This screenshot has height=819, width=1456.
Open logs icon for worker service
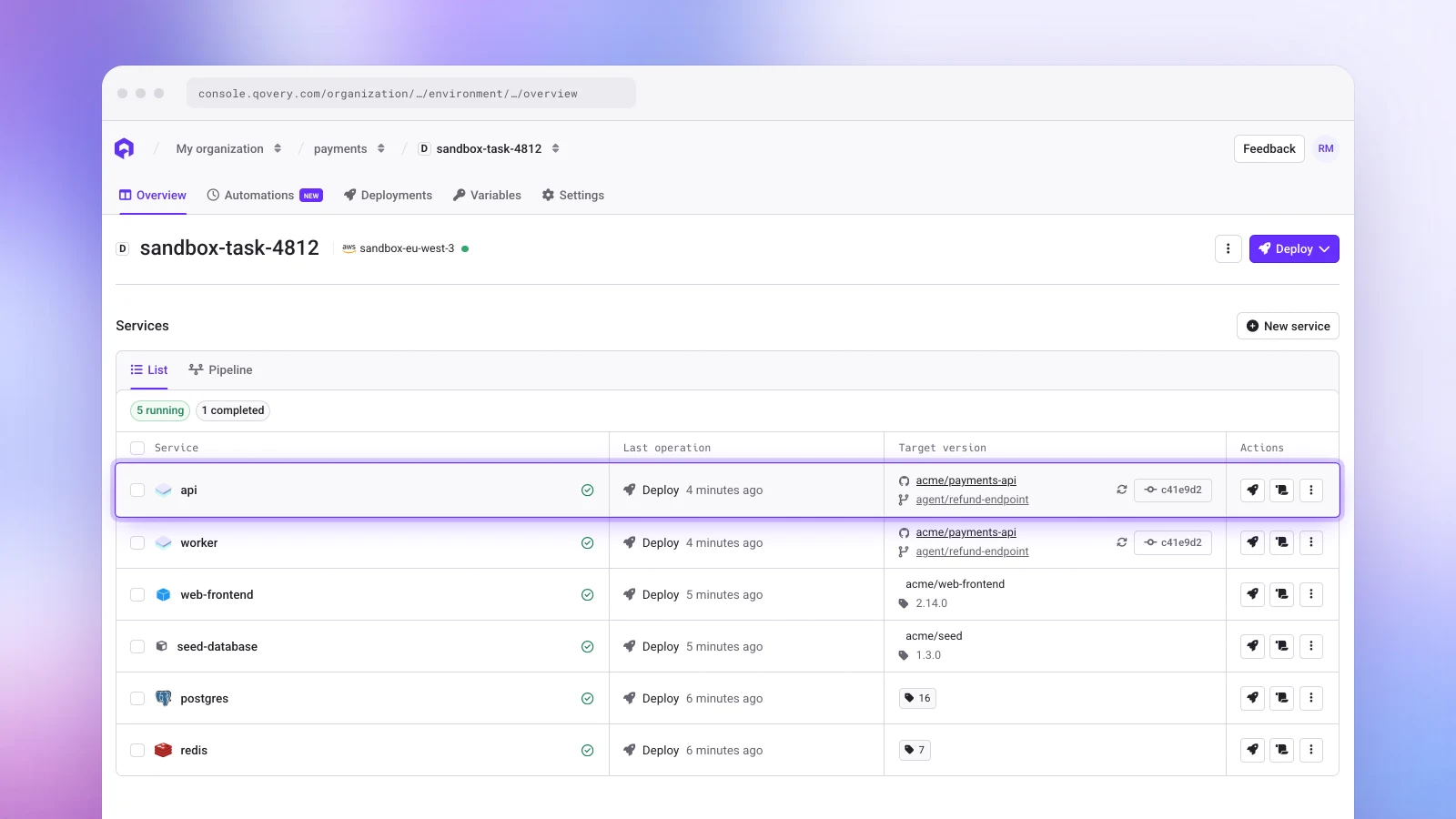point(1282,542)
